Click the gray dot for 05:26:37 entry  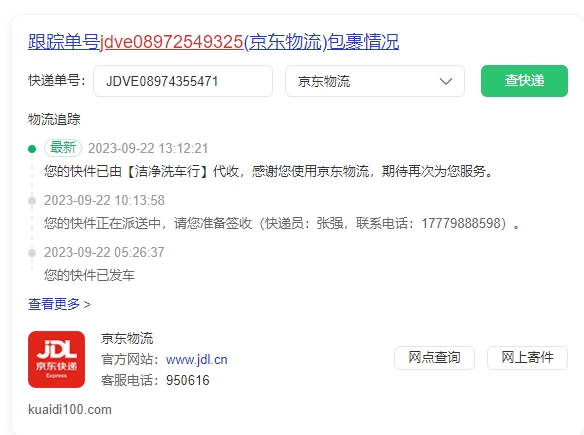[x=32, y=253]
